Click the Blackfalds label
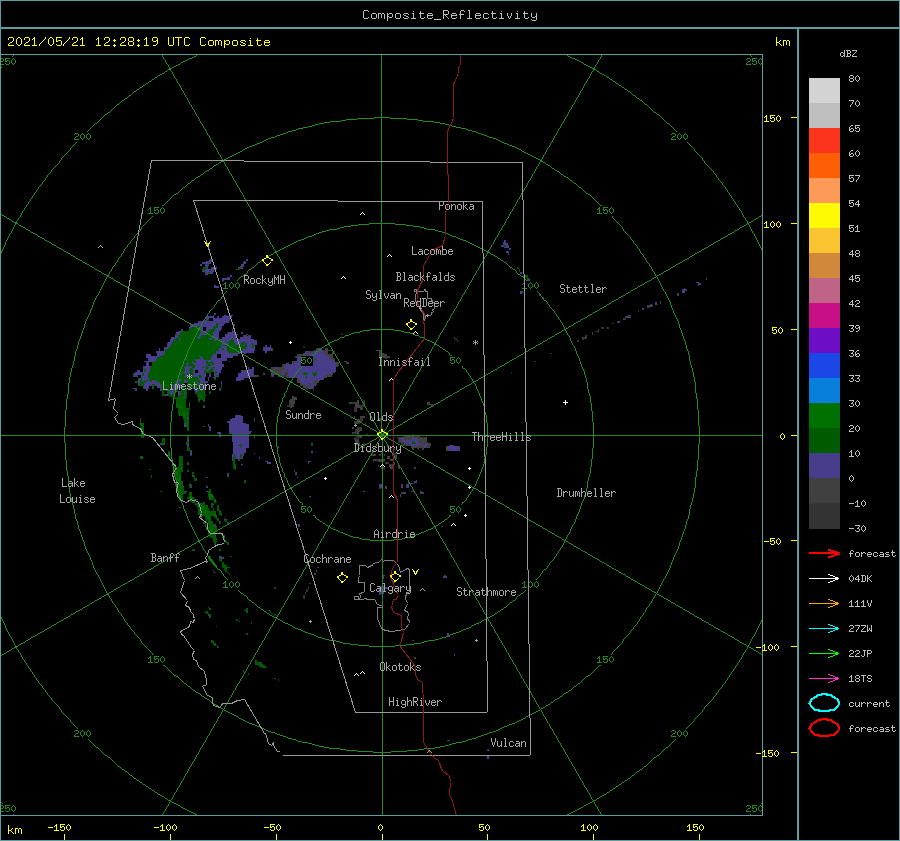900x841 pixels. click(425, 277)
